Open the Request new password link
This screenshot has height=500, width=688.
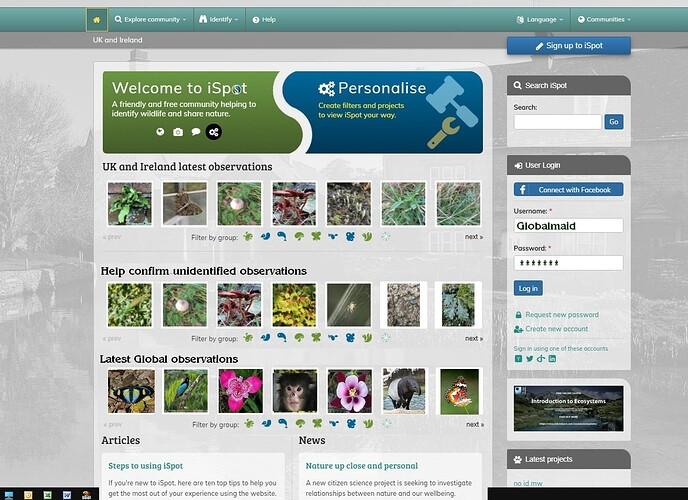point(562,314)
